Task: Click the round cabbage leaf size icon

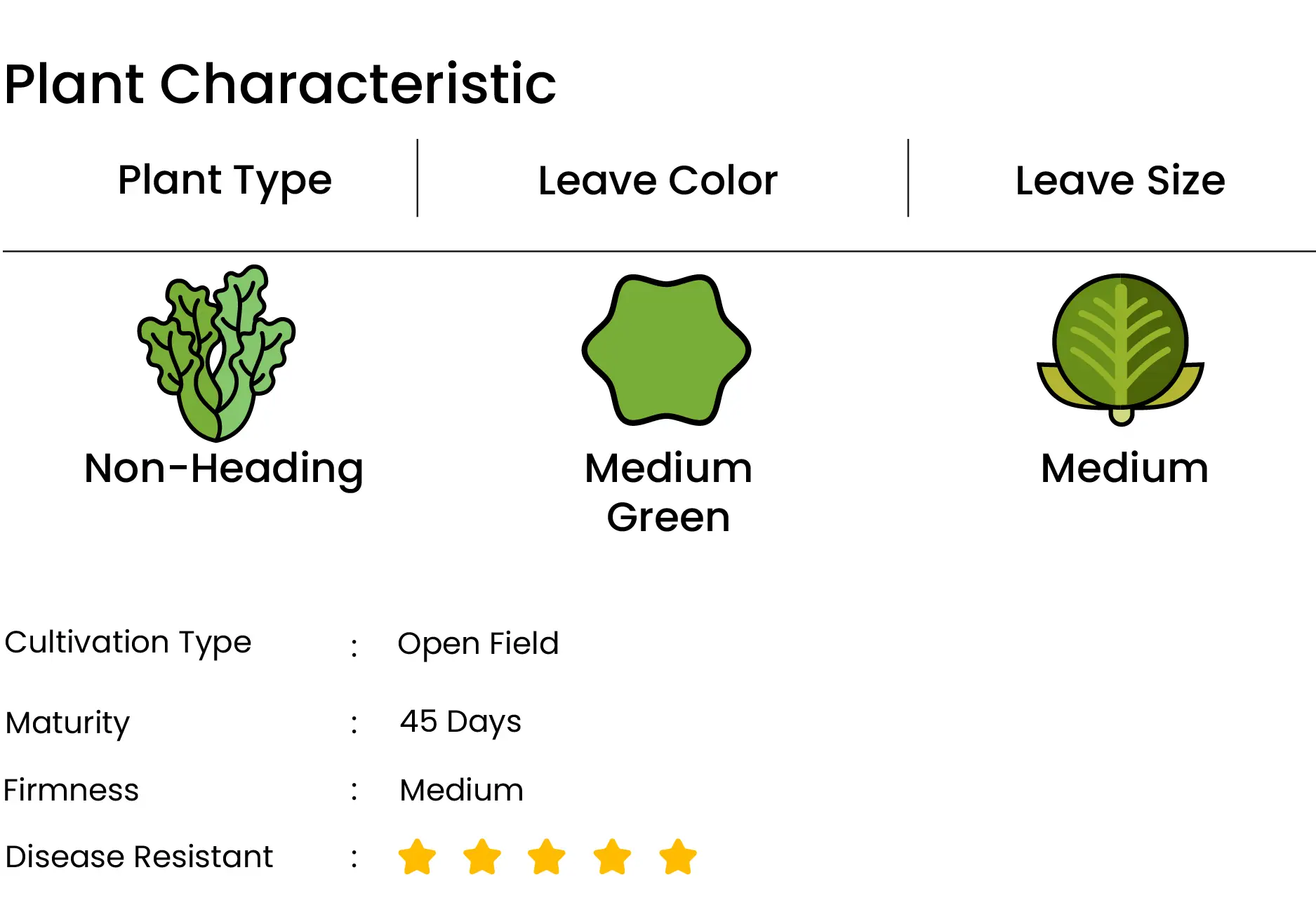Action: point(1121,349)
